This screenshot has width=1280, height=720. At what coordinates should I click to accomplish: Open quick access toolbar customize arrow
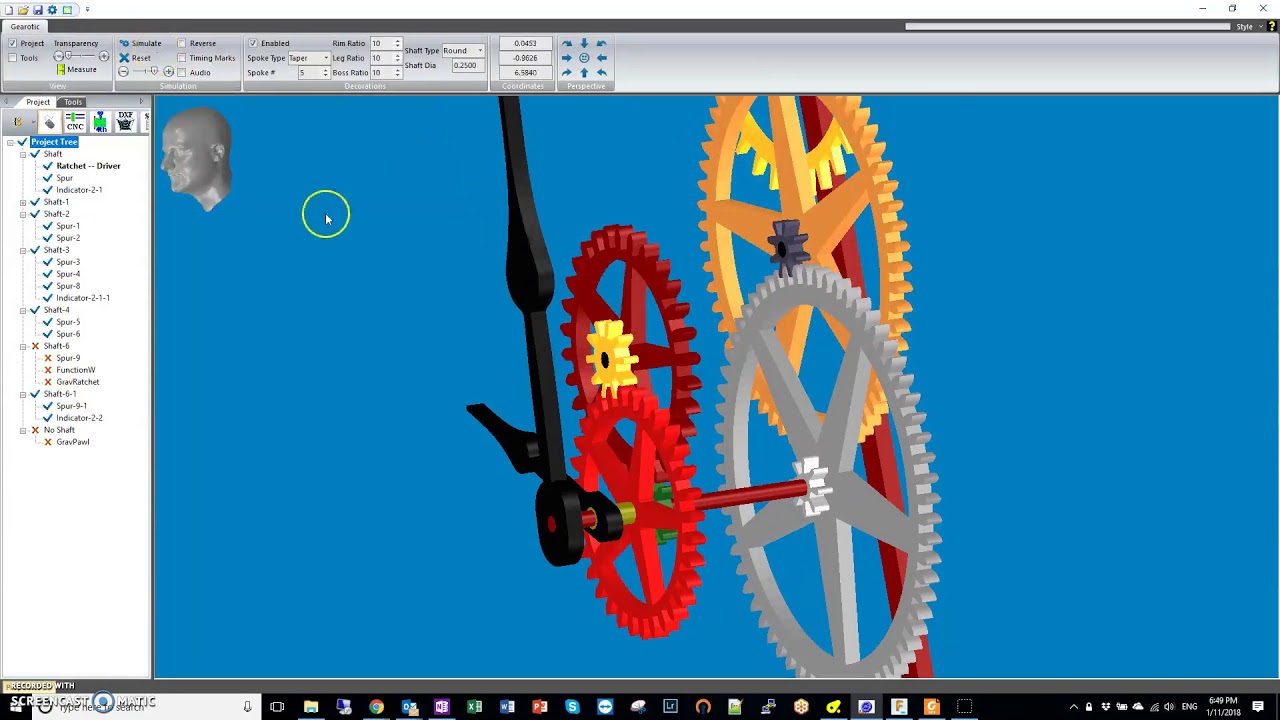pos(87,10)
